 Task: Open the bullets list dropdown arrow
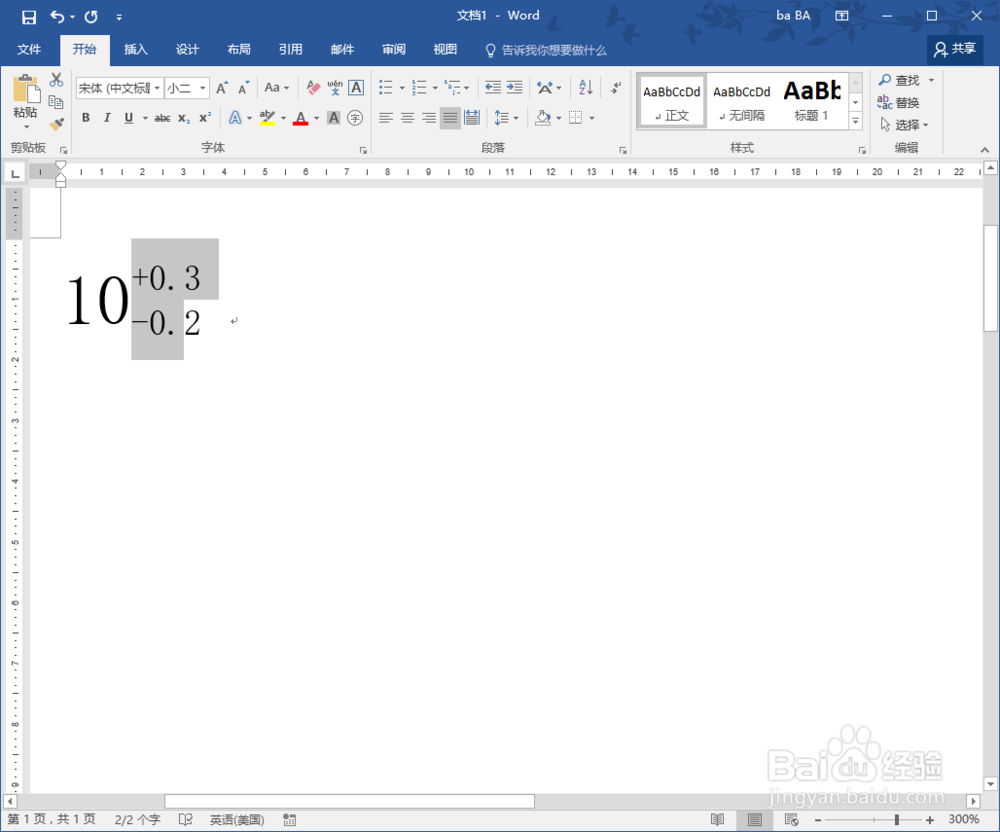coord(402,88)
